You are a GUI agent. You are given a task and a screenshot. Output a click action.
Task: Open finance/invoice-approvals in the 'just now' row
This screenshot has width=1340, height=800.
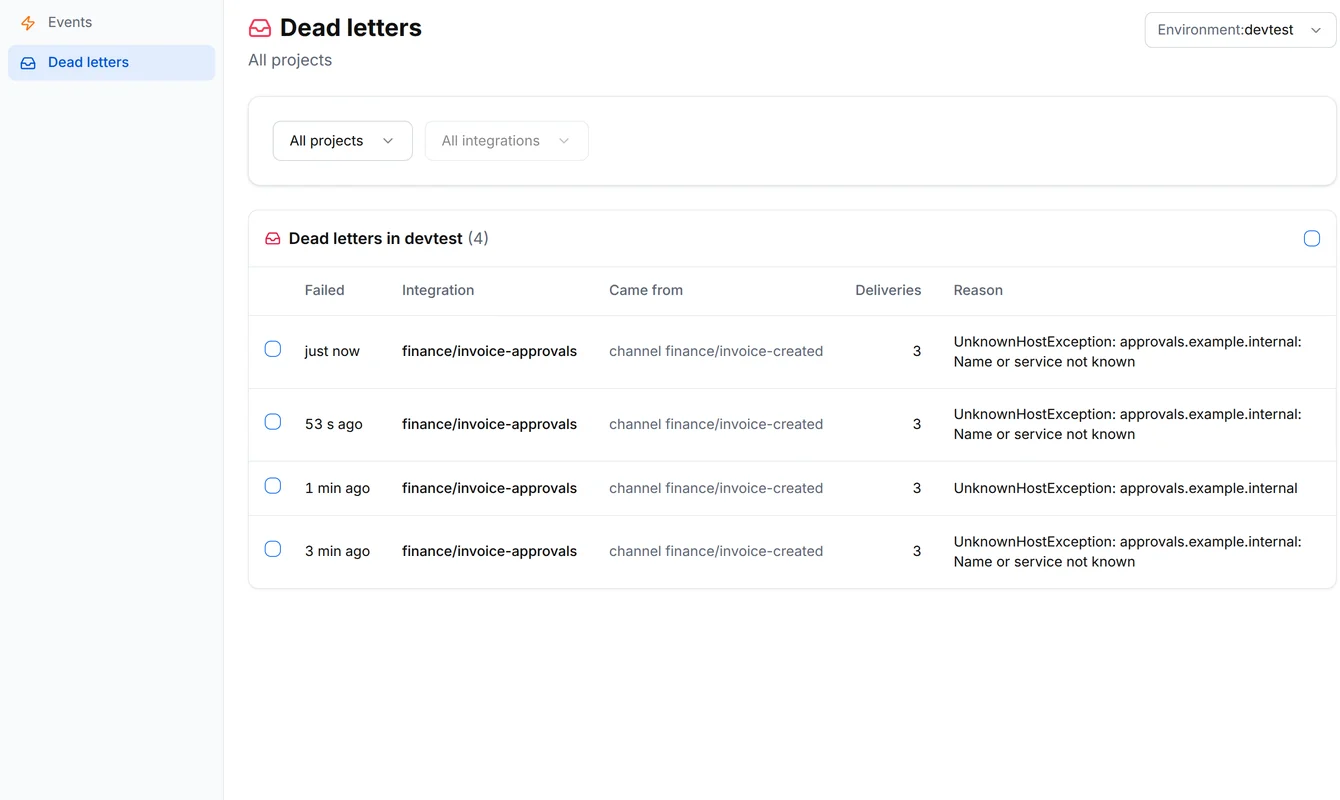coord(489,351)
